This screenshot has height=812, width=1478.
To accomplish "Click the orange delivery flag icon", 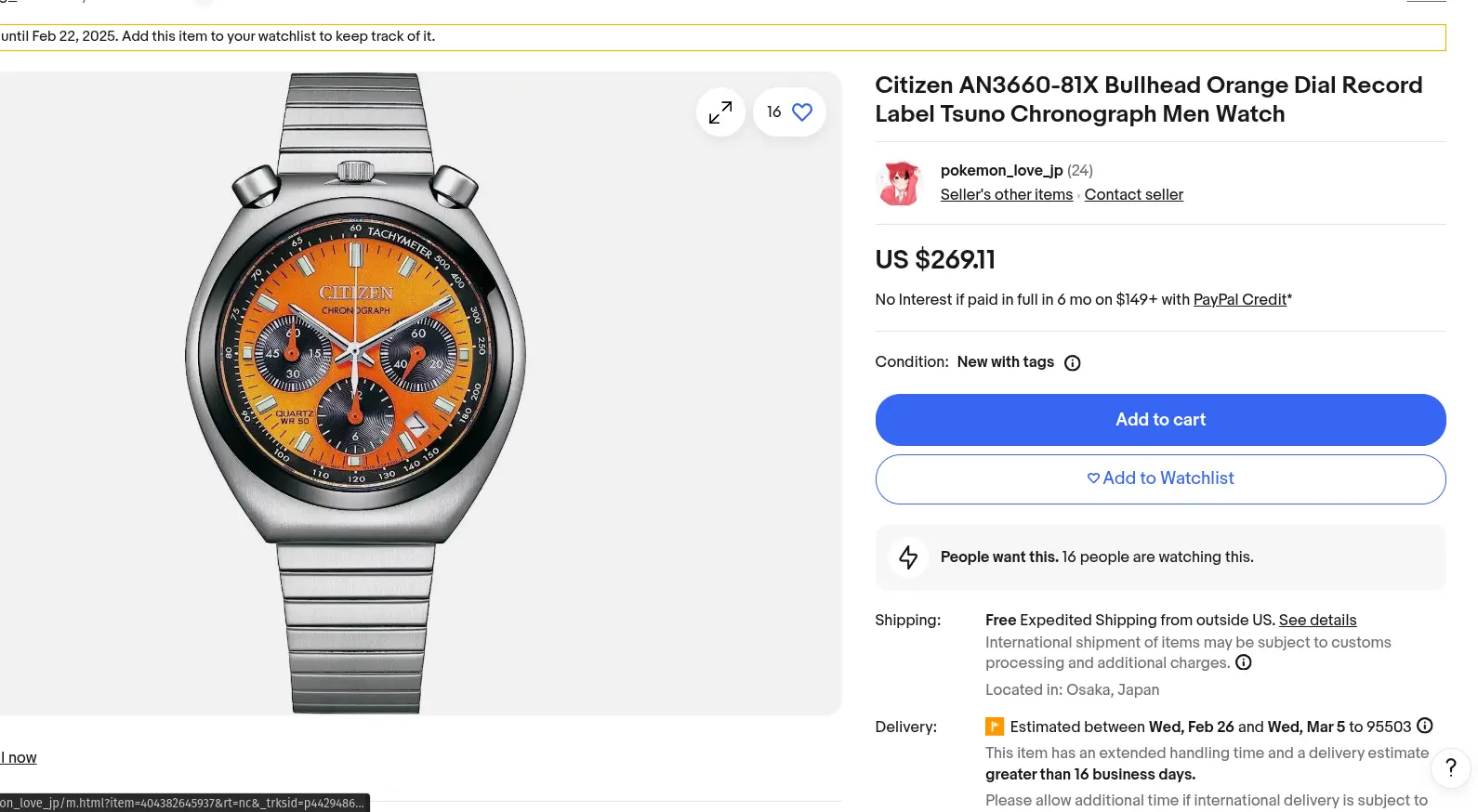I will [995, 727].
